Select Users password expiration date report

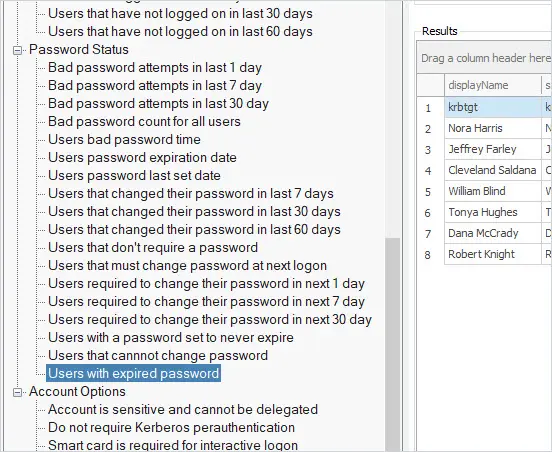[x=142, y=158]
